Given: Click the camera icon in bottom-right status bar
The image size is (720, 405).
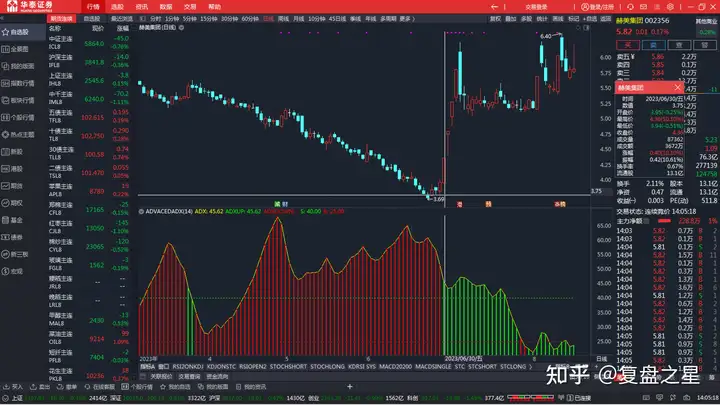Looking at the screenshot, I should tap(686, 398).
